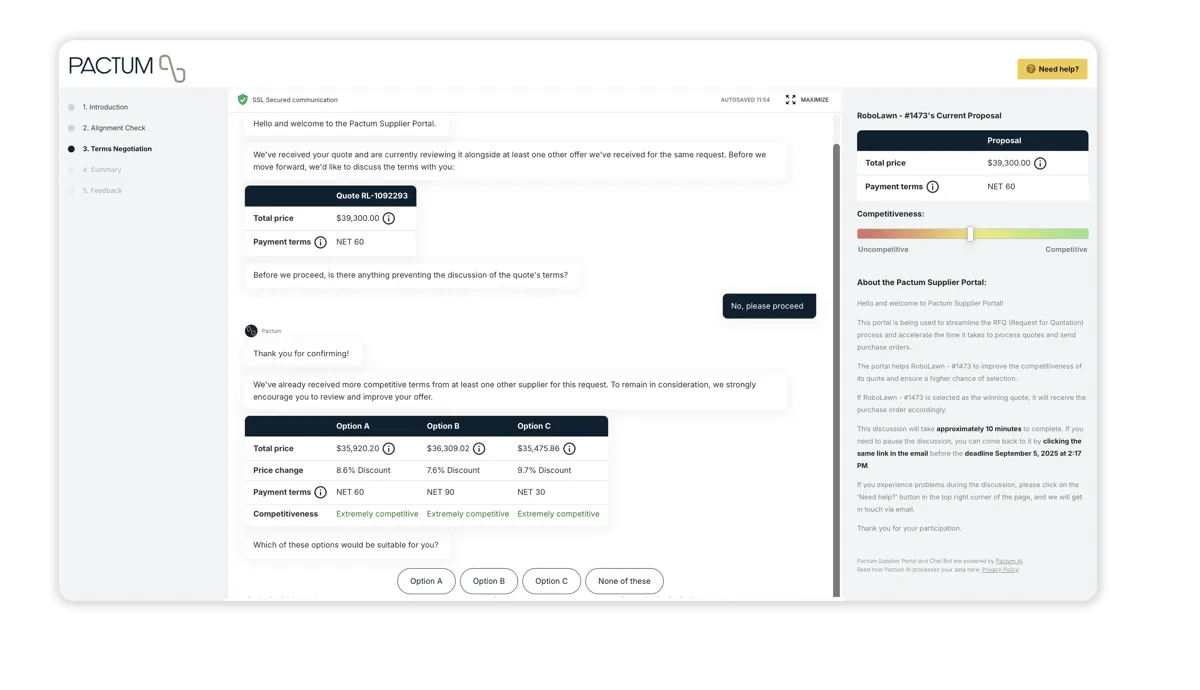Go to step 2. Alignment Check
1200x690 pixels.
(114, 128)
